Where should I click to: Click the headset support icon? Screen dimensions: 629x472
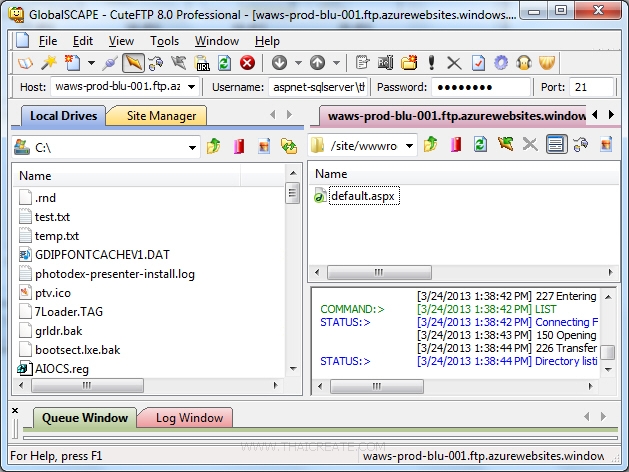click(x=523, y=63)
